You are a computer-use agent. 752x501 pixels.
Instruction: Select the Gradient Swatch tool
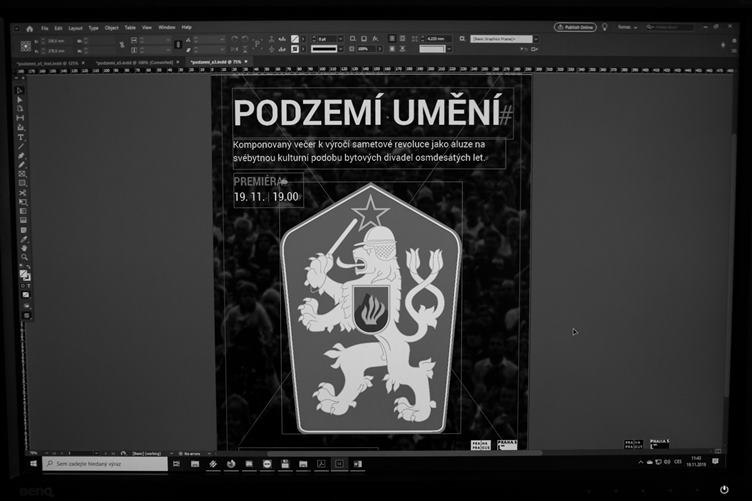(23, 211)
